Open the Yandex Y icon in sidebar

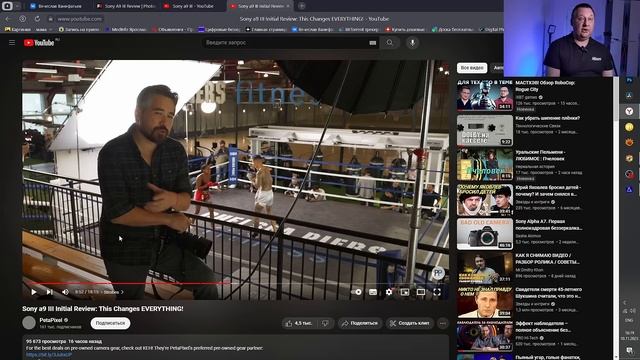[x=629, y=111]
